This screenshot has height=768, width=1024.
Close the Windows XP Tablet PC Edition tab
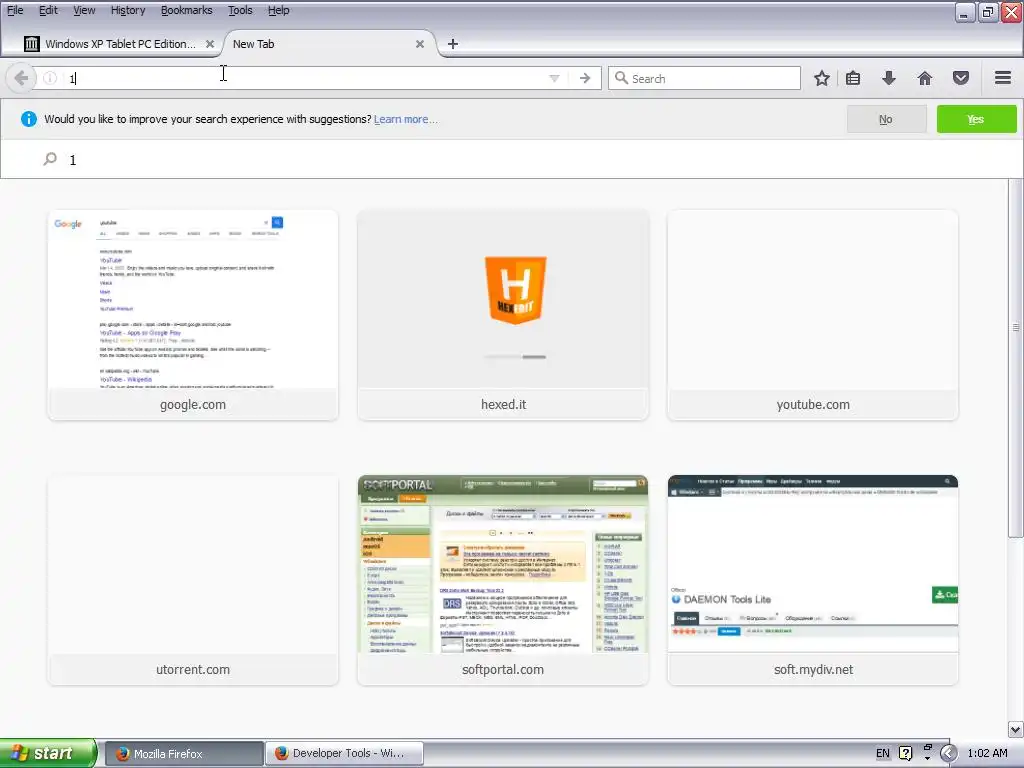coord(210,44)
